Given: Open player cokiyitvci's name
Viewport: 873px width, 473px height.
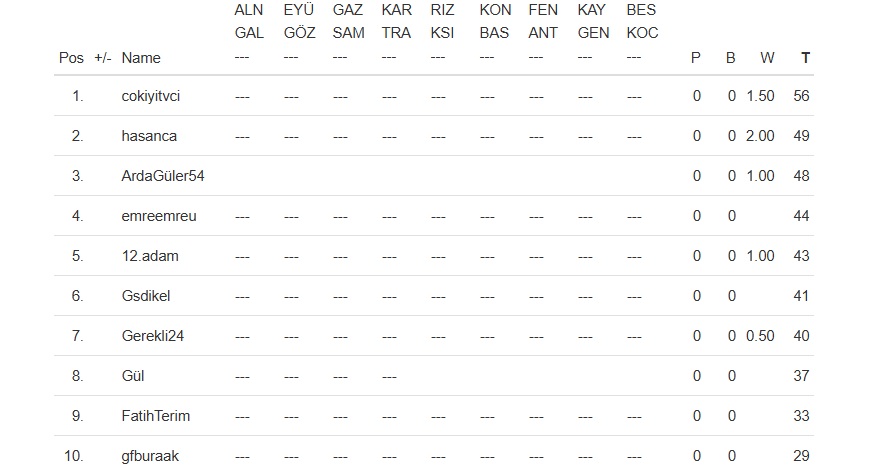Looking at the screenshot, I should coord(150,96).
